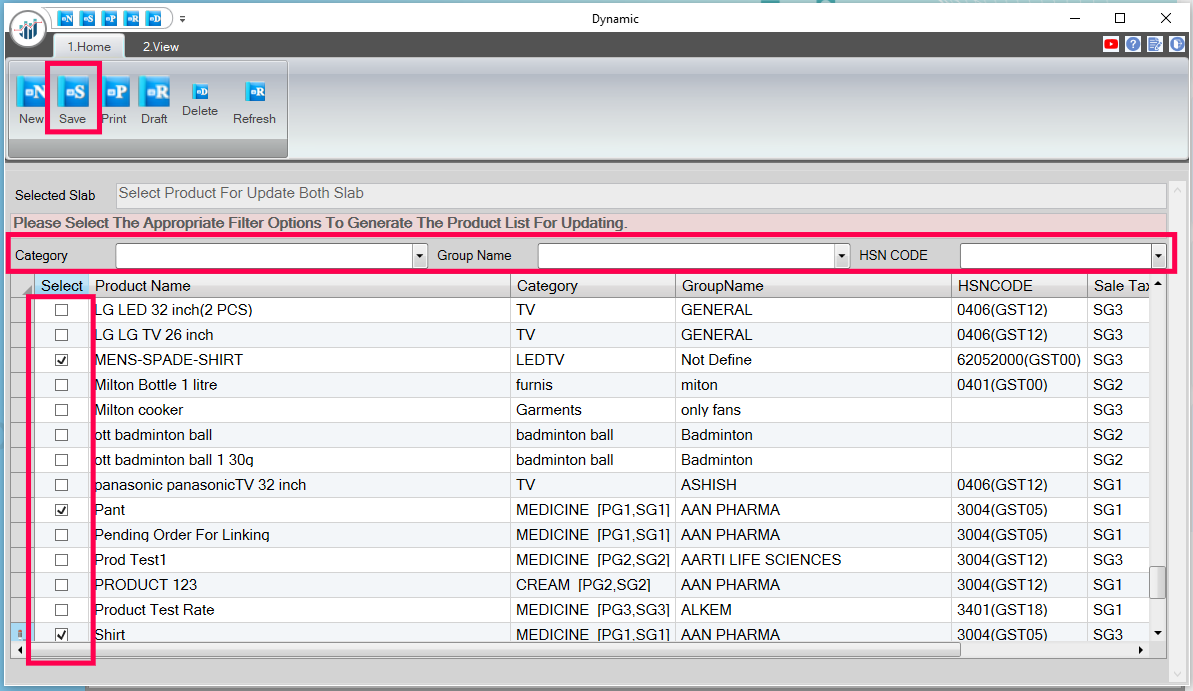Screen dimensions: 1193x691
Task: Uncheck the MENS-SPADE-SHIRT checkbox
Action: (x=62, y=360)
